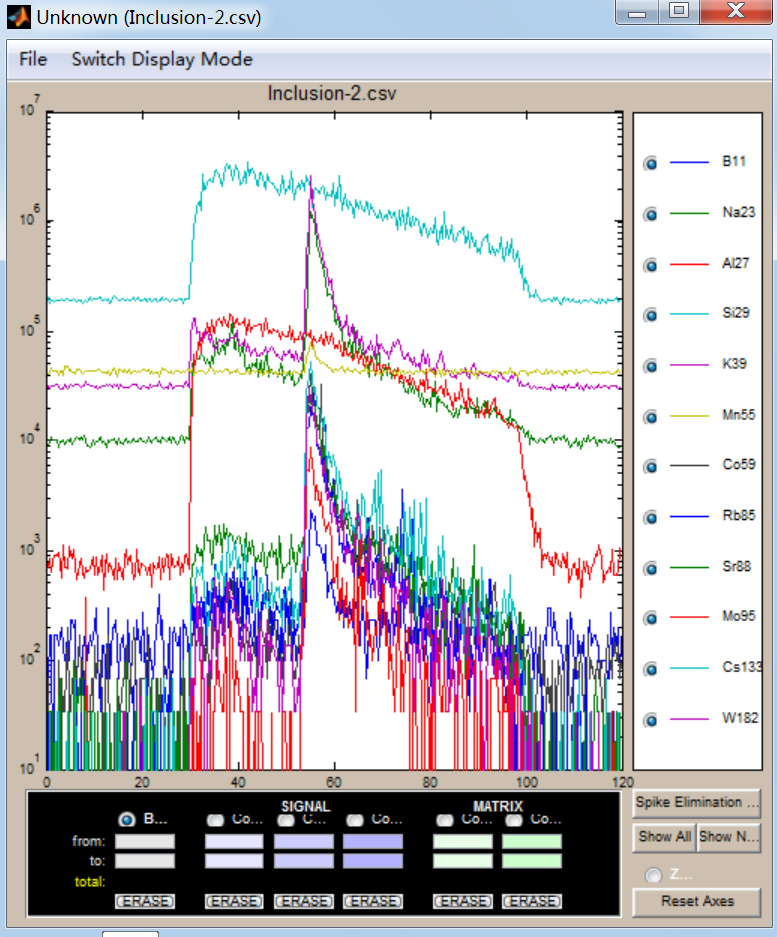The image size is (777, 937).
Task: Focus third SIGNAL column 'to' field
Action: pyautogui.click(x=373, y=861)
